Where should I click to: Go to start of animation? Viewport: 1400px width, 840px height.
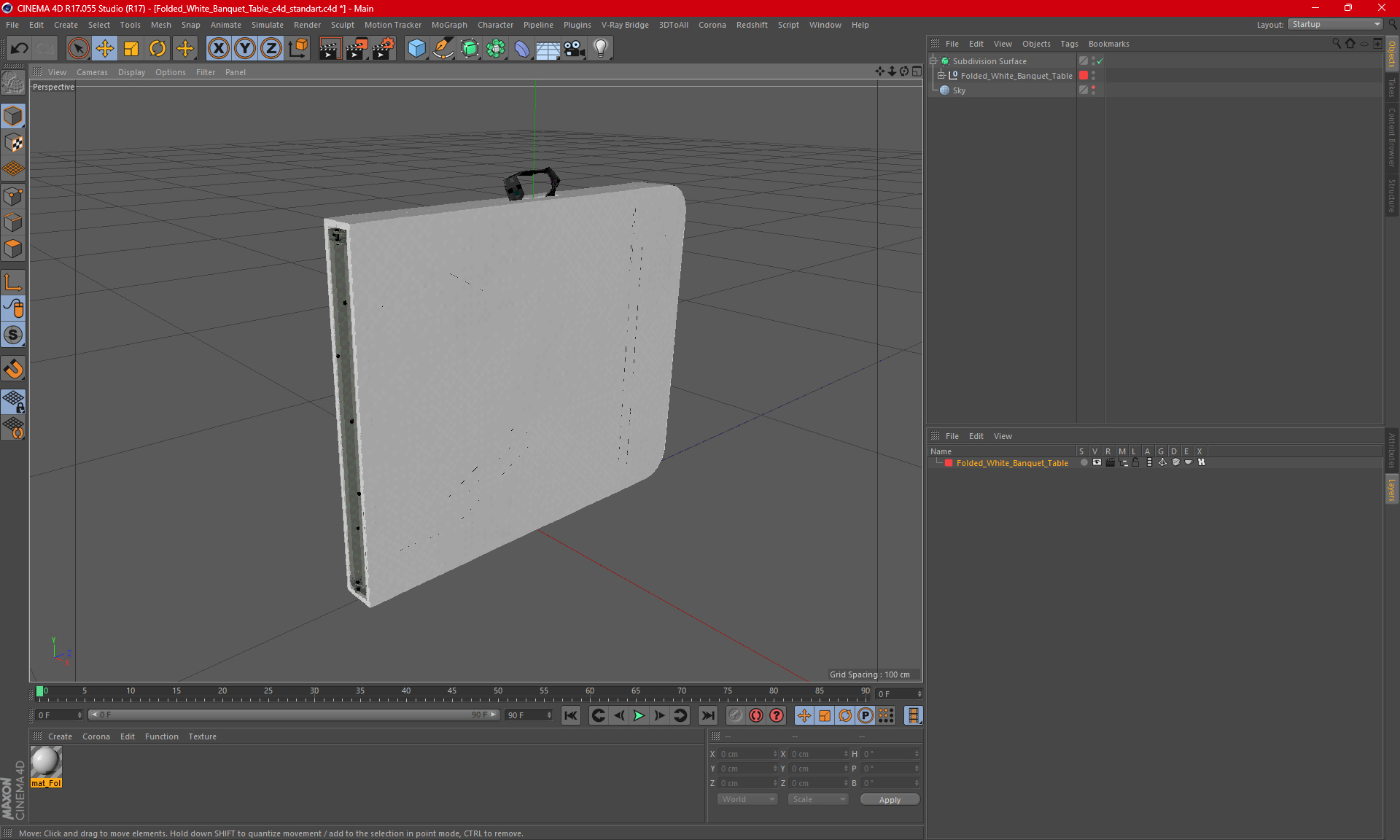tap(571, 715)
